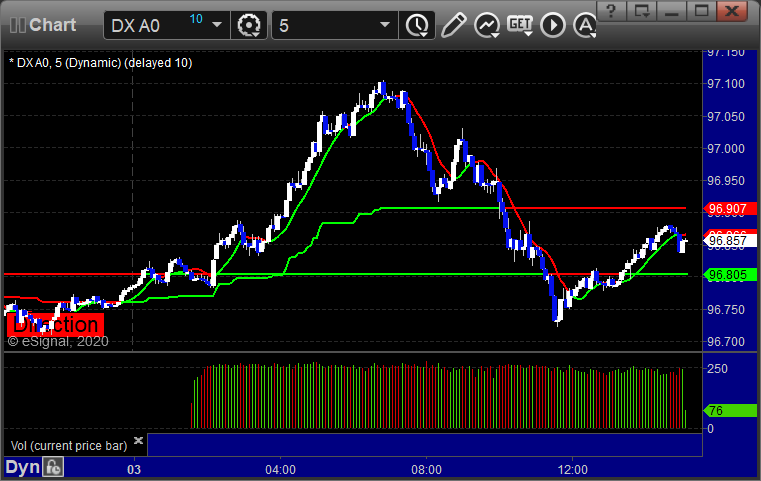Image resolution: width=761 pixels, height=481 pixels.
Task: Click the 03 date axis label
Action: [x=134, y=470]
